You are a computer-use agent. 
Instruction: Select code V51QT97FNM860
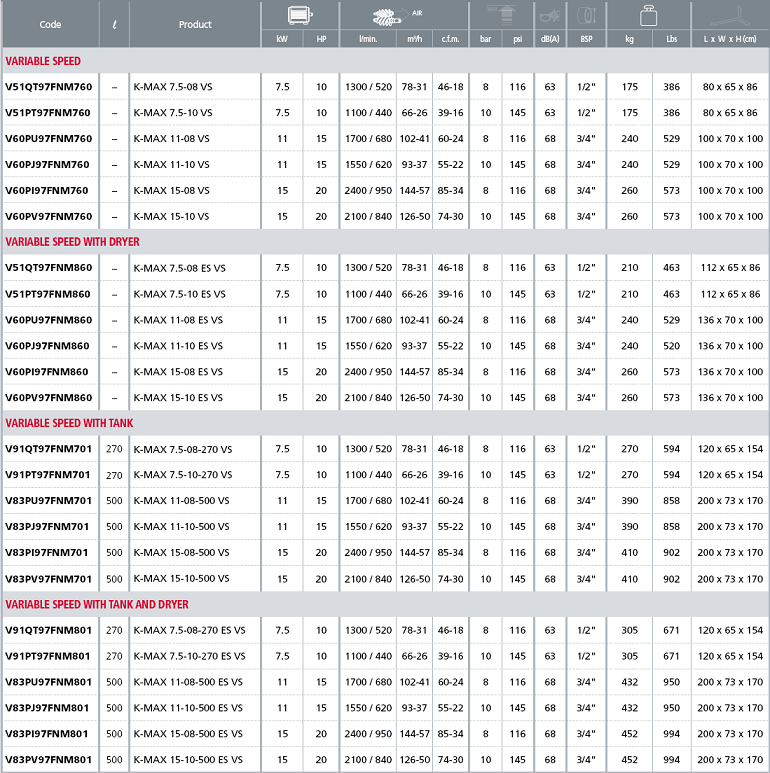(x=48, y=268)
